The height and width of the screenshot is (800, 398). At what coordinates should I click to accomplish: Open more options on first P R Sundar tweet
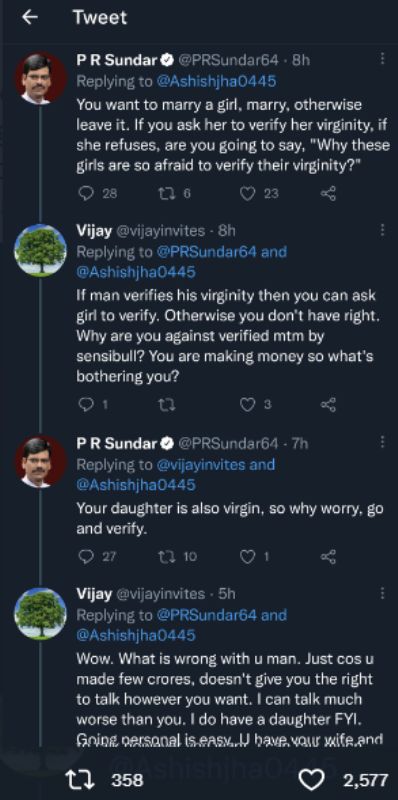click(382, 59)
